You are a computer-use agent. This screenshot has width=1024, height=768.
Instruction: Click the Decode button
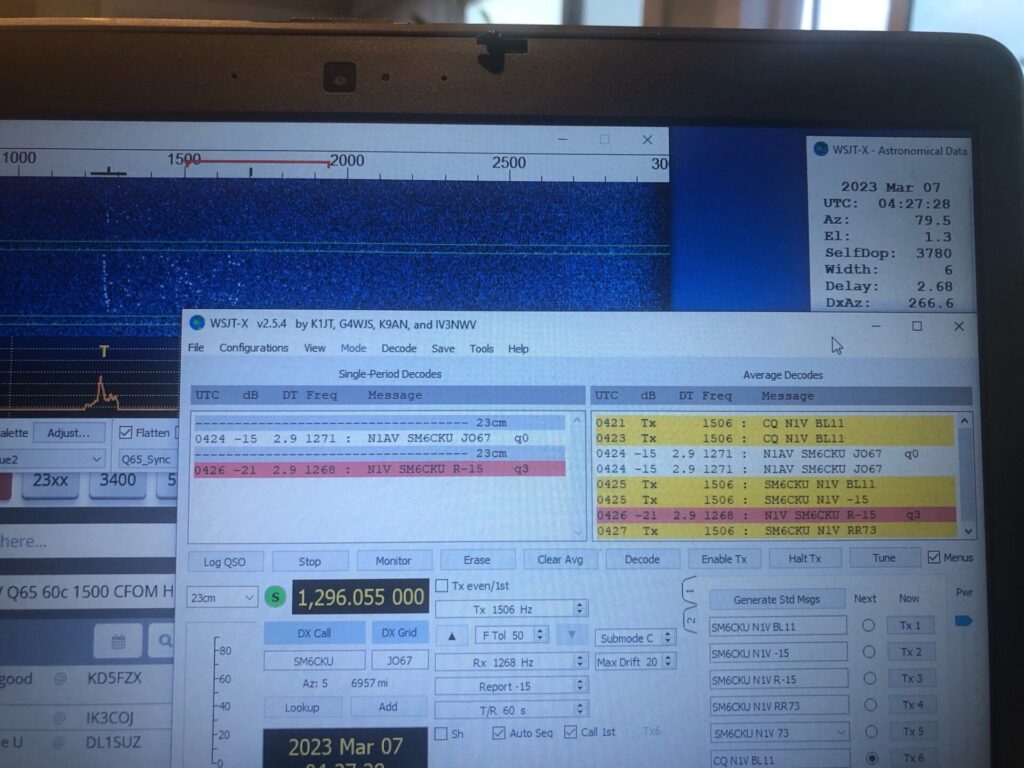coord(642,559)
